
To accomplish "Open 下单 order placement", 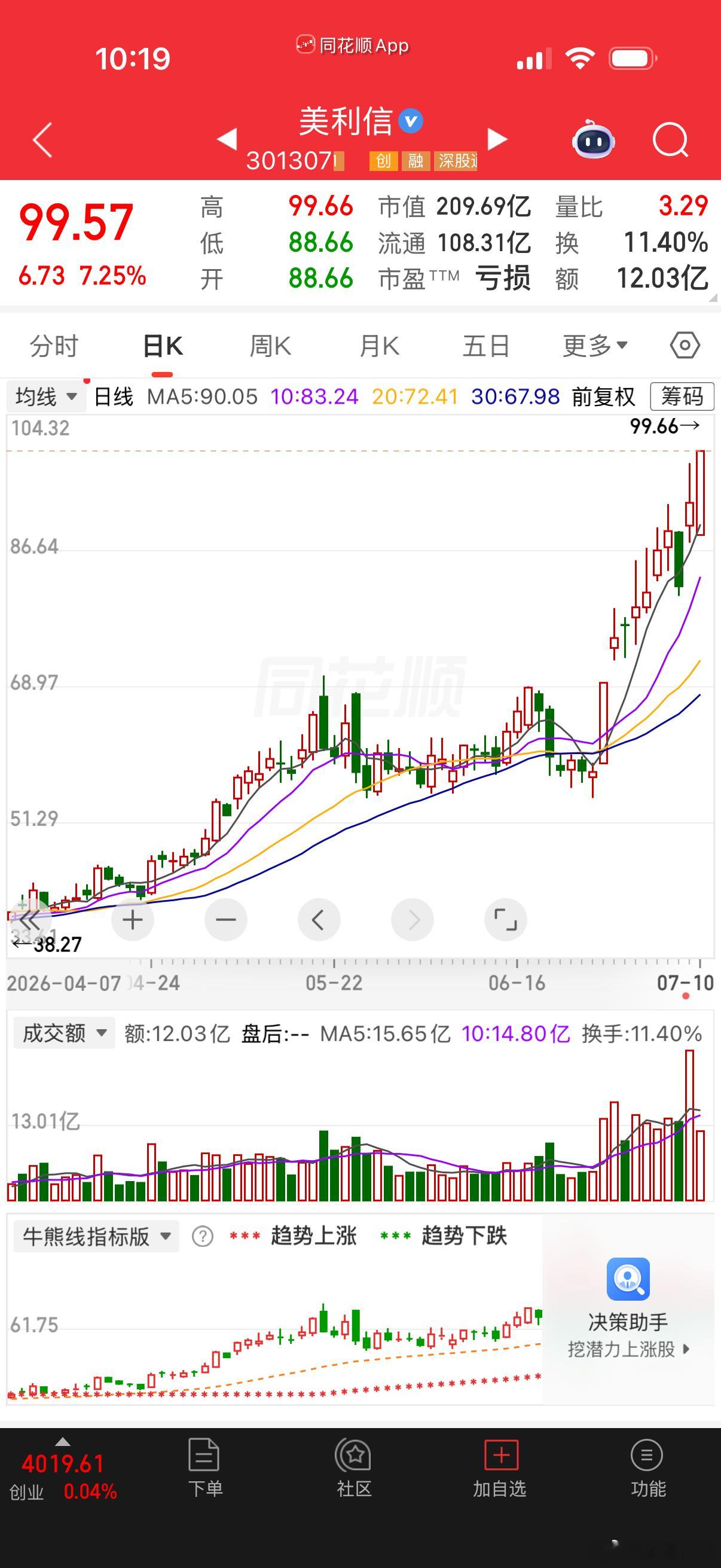I will (205, 1469).
